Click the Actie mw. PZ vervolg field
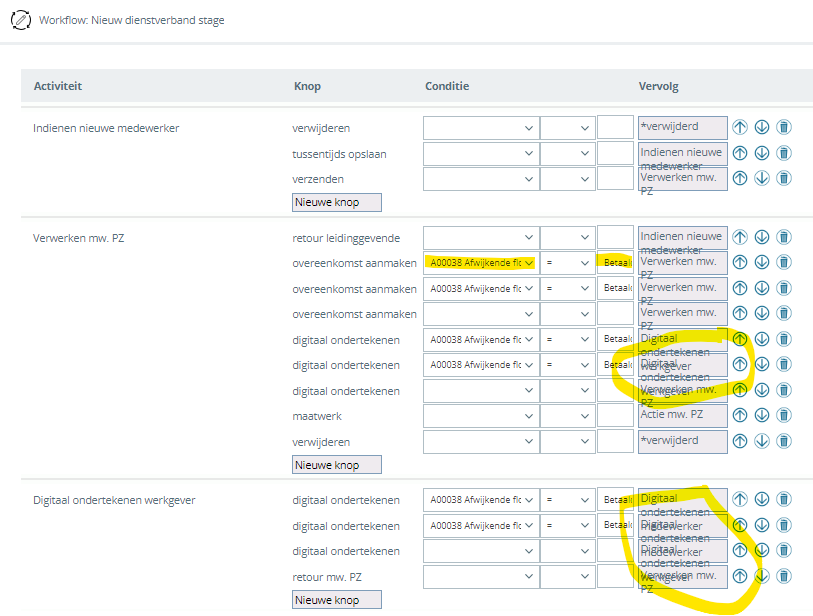813x616 pixels. coord(682,415)
